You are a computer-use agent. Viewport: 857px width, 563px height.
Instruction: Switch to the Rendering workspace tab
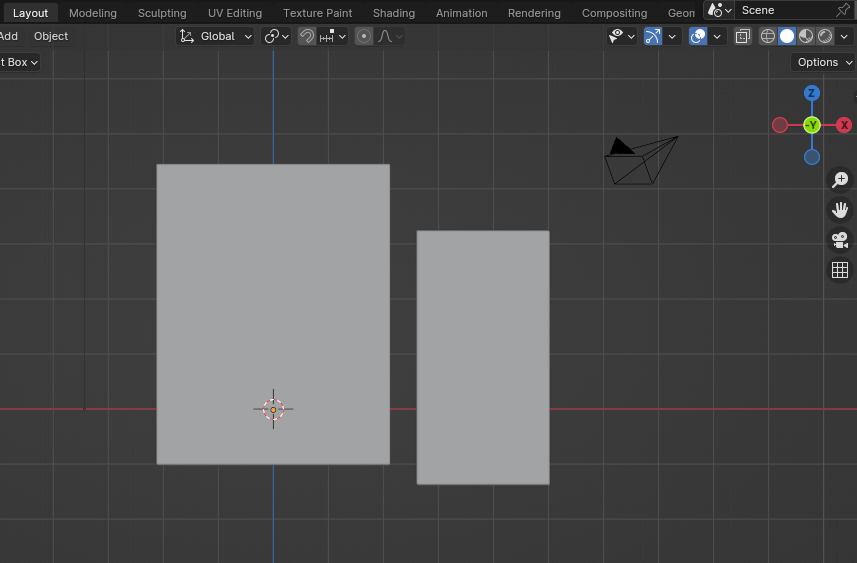(x=534, y=13)
